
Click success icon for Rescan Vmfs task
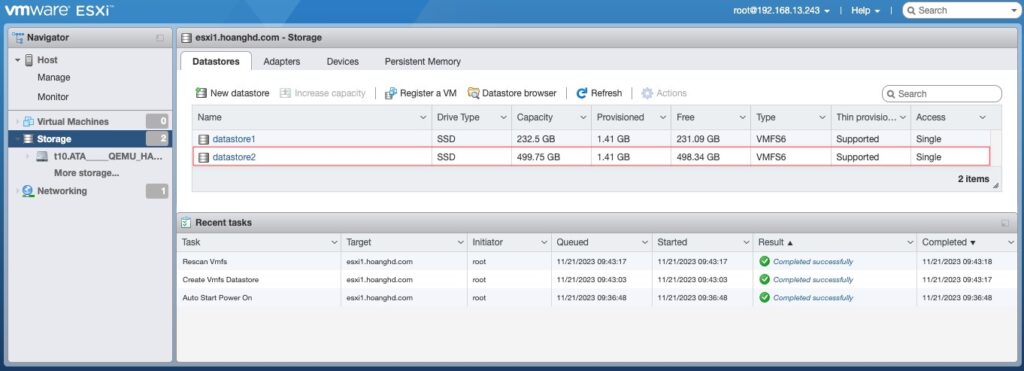point(764,261)
